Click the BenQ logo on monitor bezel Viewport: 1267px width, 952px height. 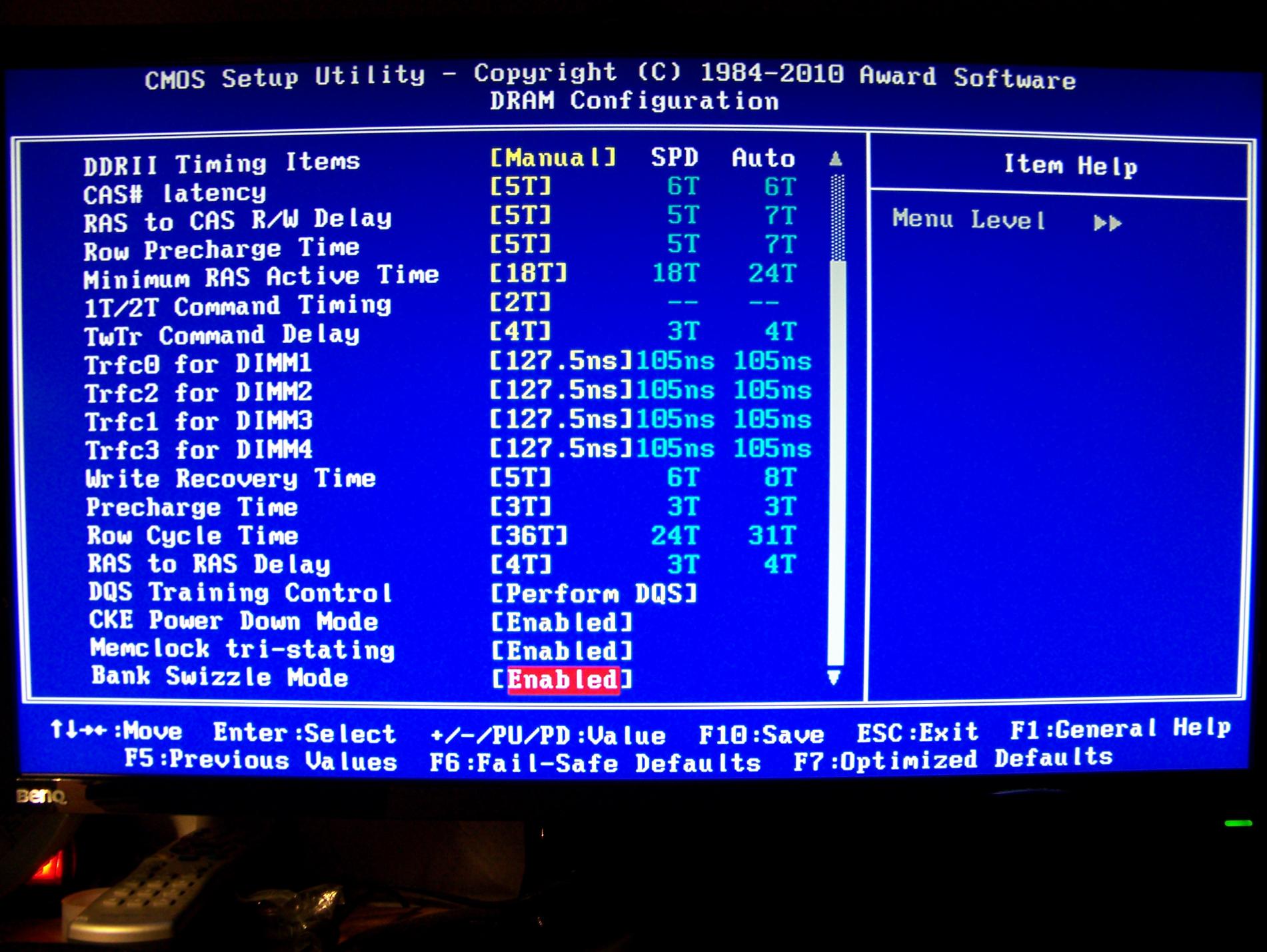(x=41, y=796)
